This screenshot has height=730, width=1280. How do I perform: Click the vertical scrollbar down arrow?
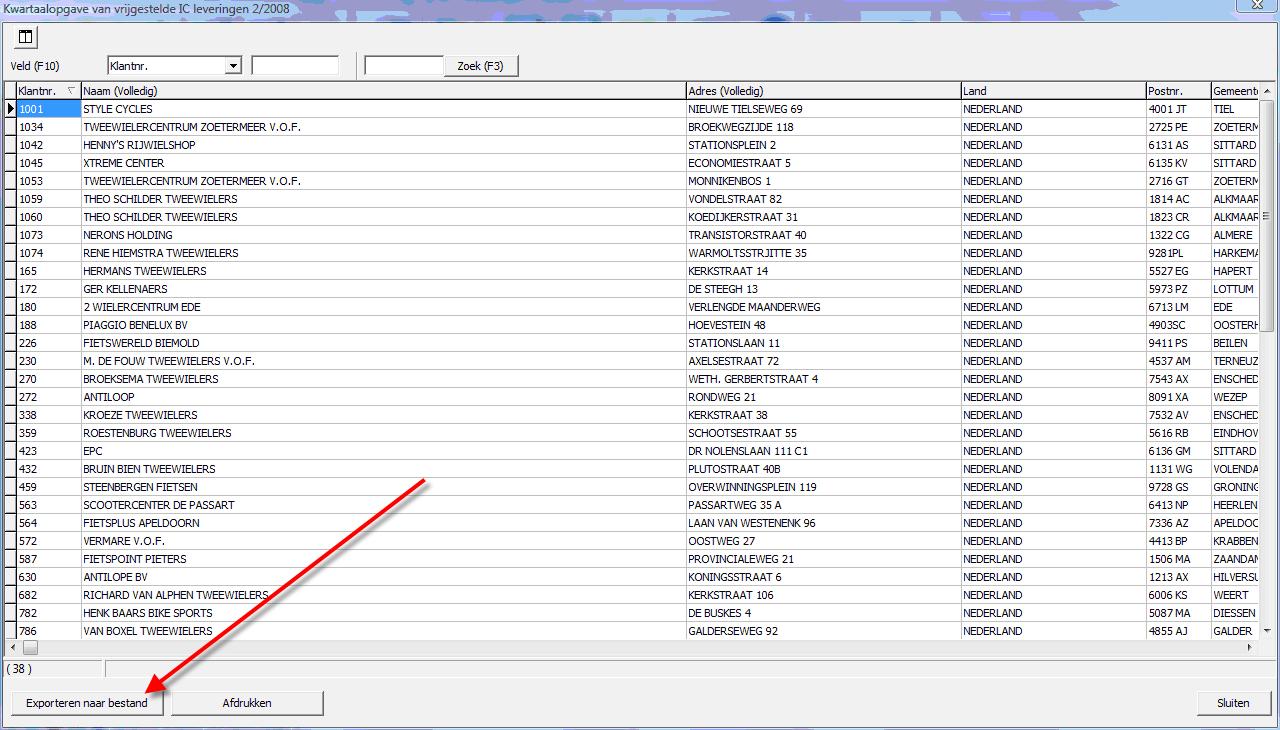1267,631
